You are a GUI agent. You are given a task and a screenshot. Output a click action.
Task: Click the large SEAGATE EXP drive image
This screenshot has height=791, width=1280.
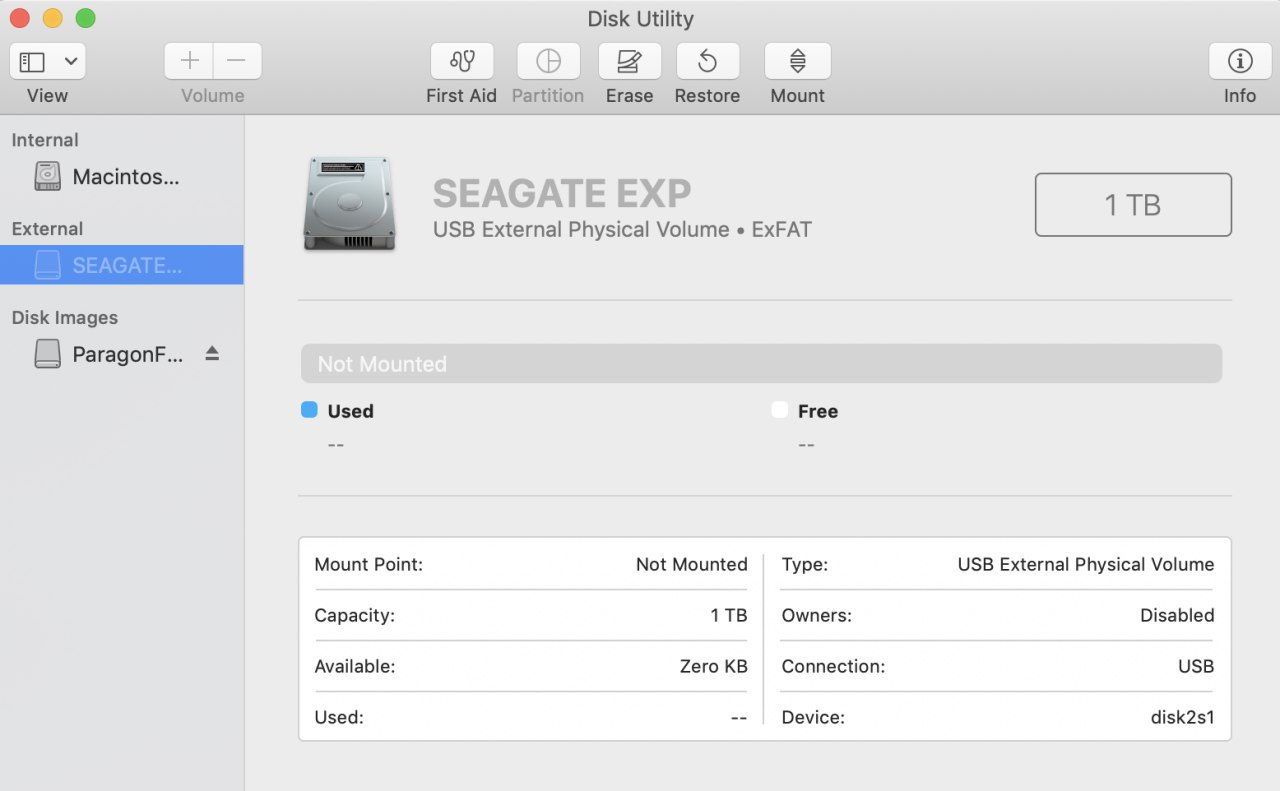(349, 204)
